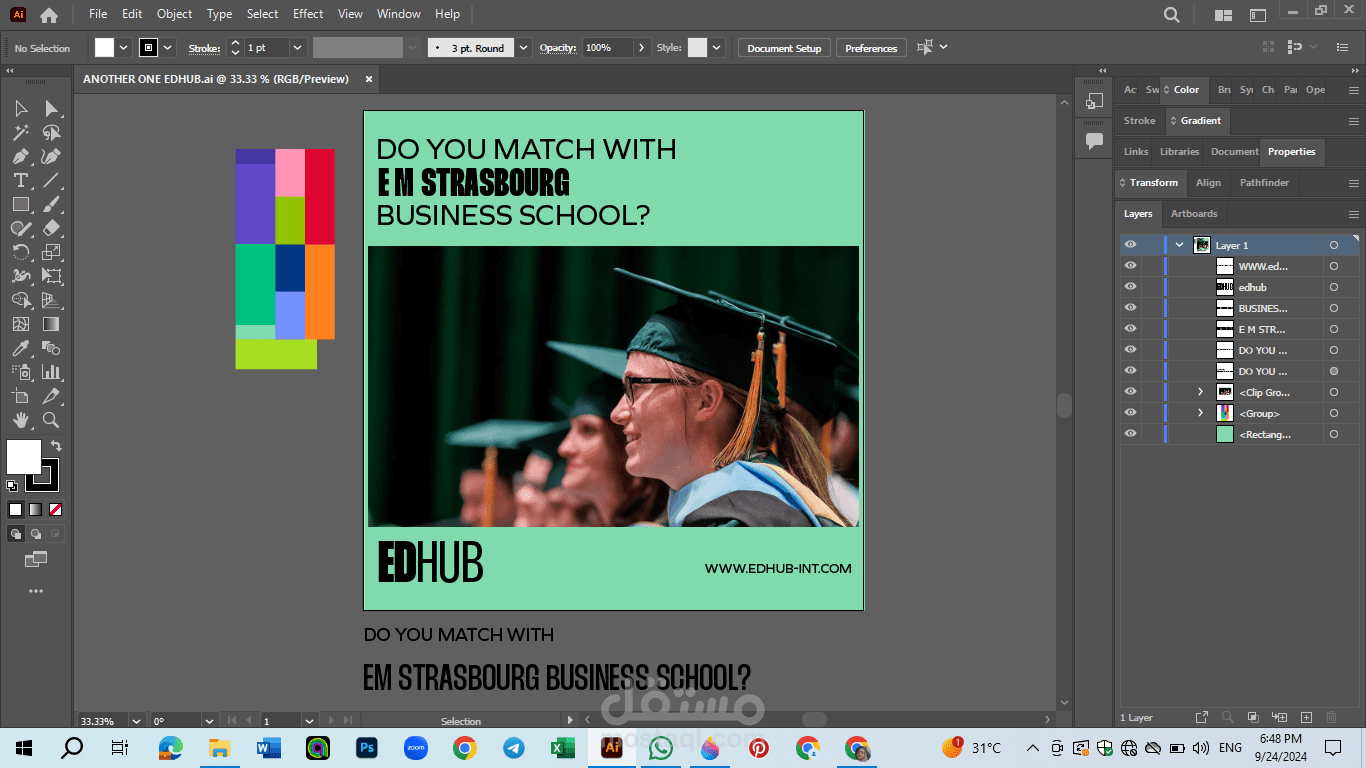Open the Style dropdown arrow
Viewport: 1366px width, 768px height.
[715, 48]
